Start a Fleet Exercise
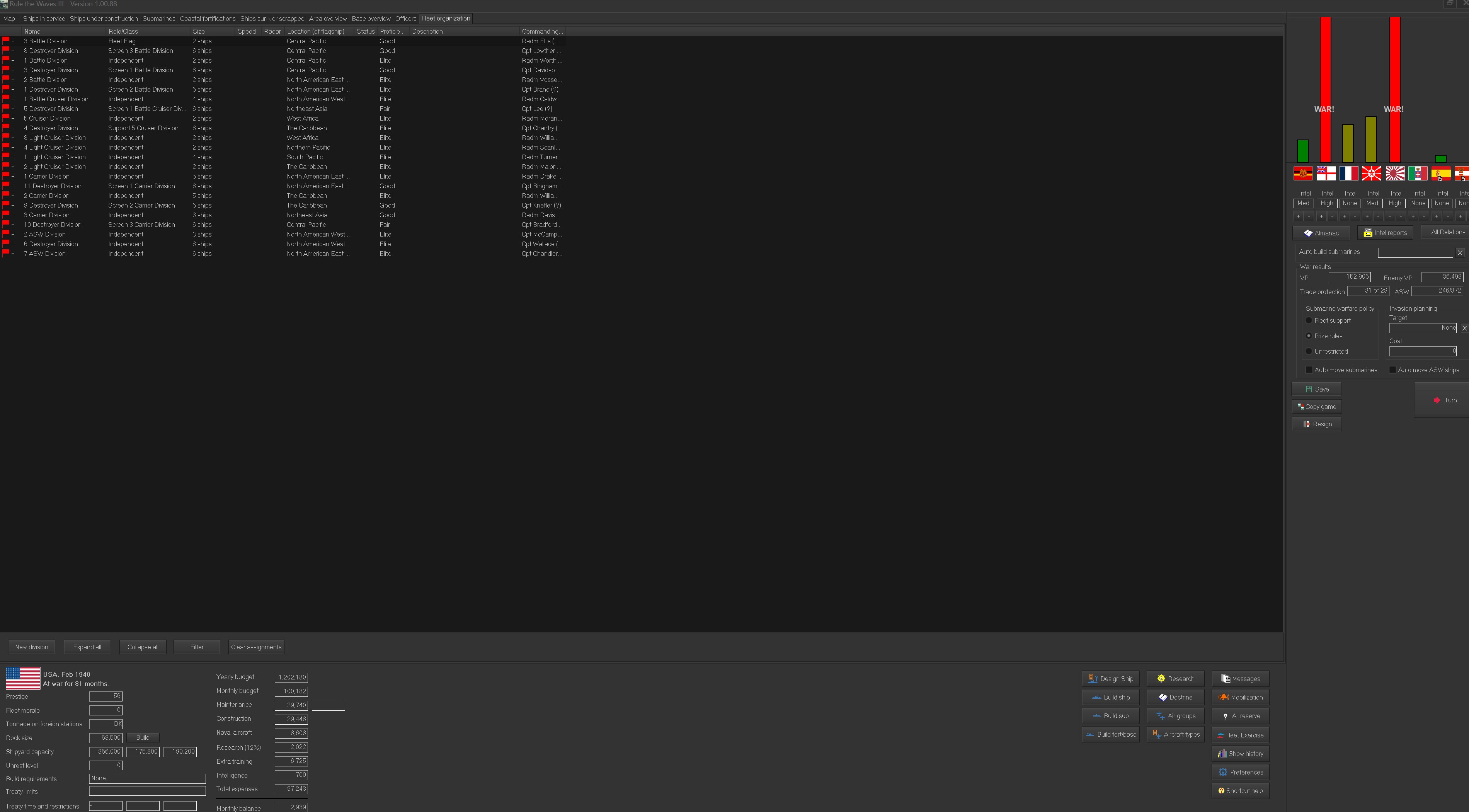This screenshot has height=812, width=1469. (1240, 734)
